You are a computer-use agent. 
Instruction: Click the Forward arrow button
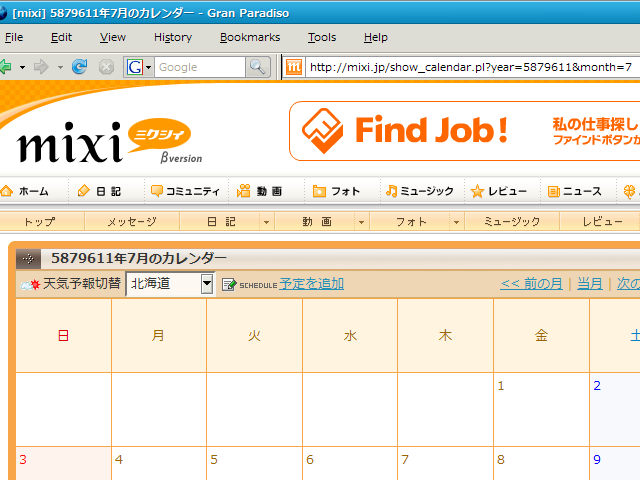click(41, 67)
